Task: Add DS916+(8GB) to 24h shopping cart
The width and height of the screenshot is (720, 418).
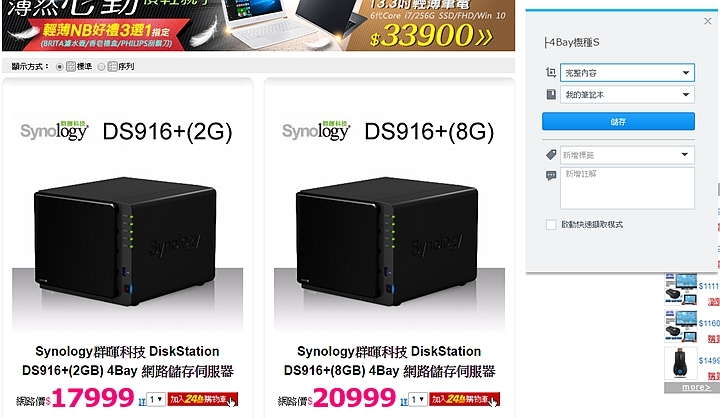Action: click(x=464, y=399)
